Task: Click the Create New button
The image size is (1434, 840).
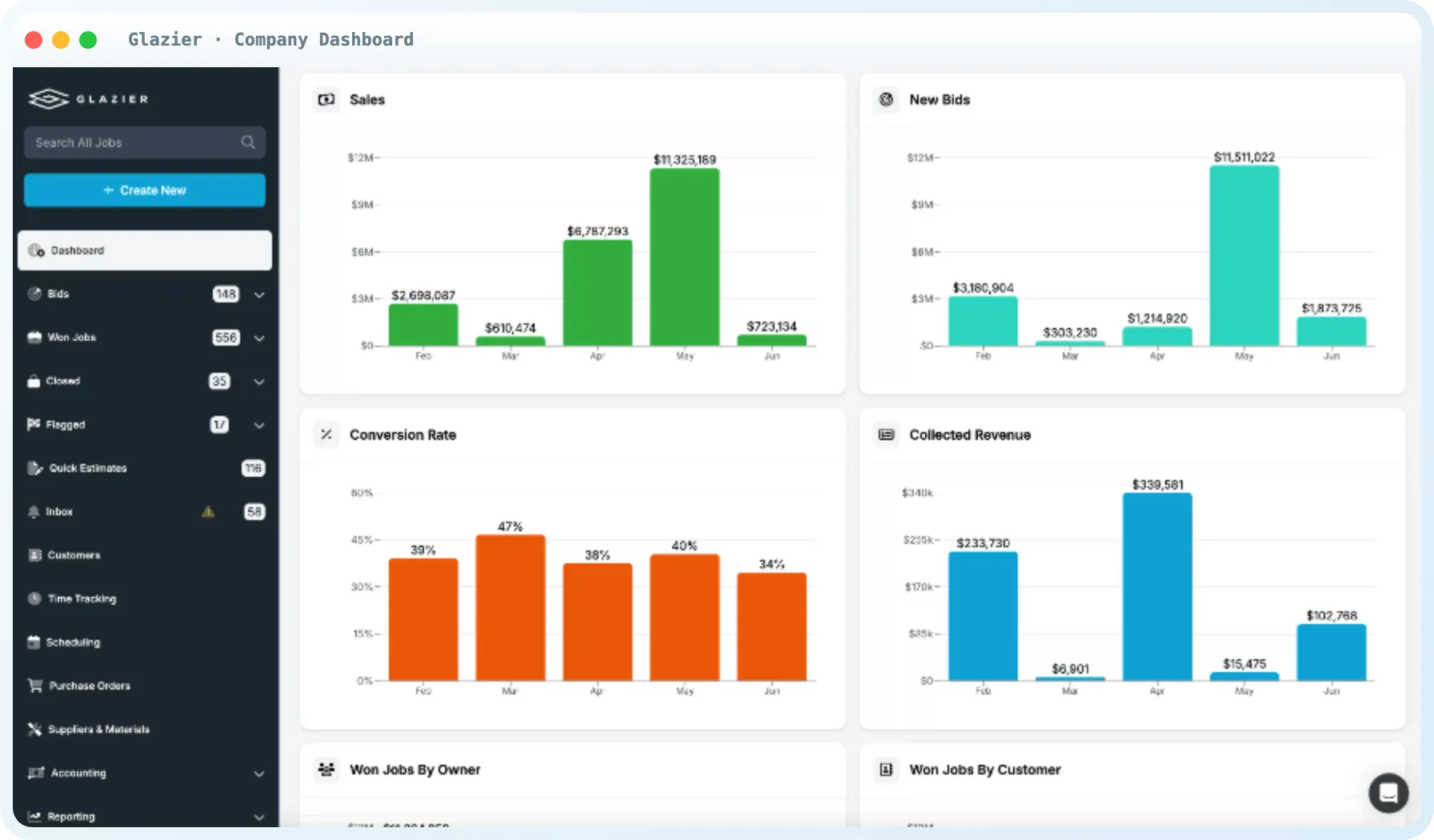Action: (145, 190)
